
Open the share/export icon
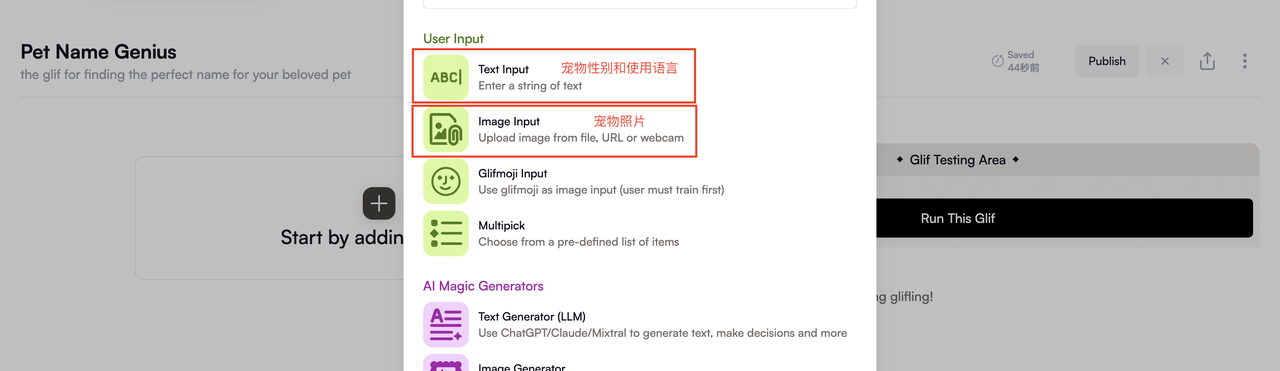point(1207,61)
